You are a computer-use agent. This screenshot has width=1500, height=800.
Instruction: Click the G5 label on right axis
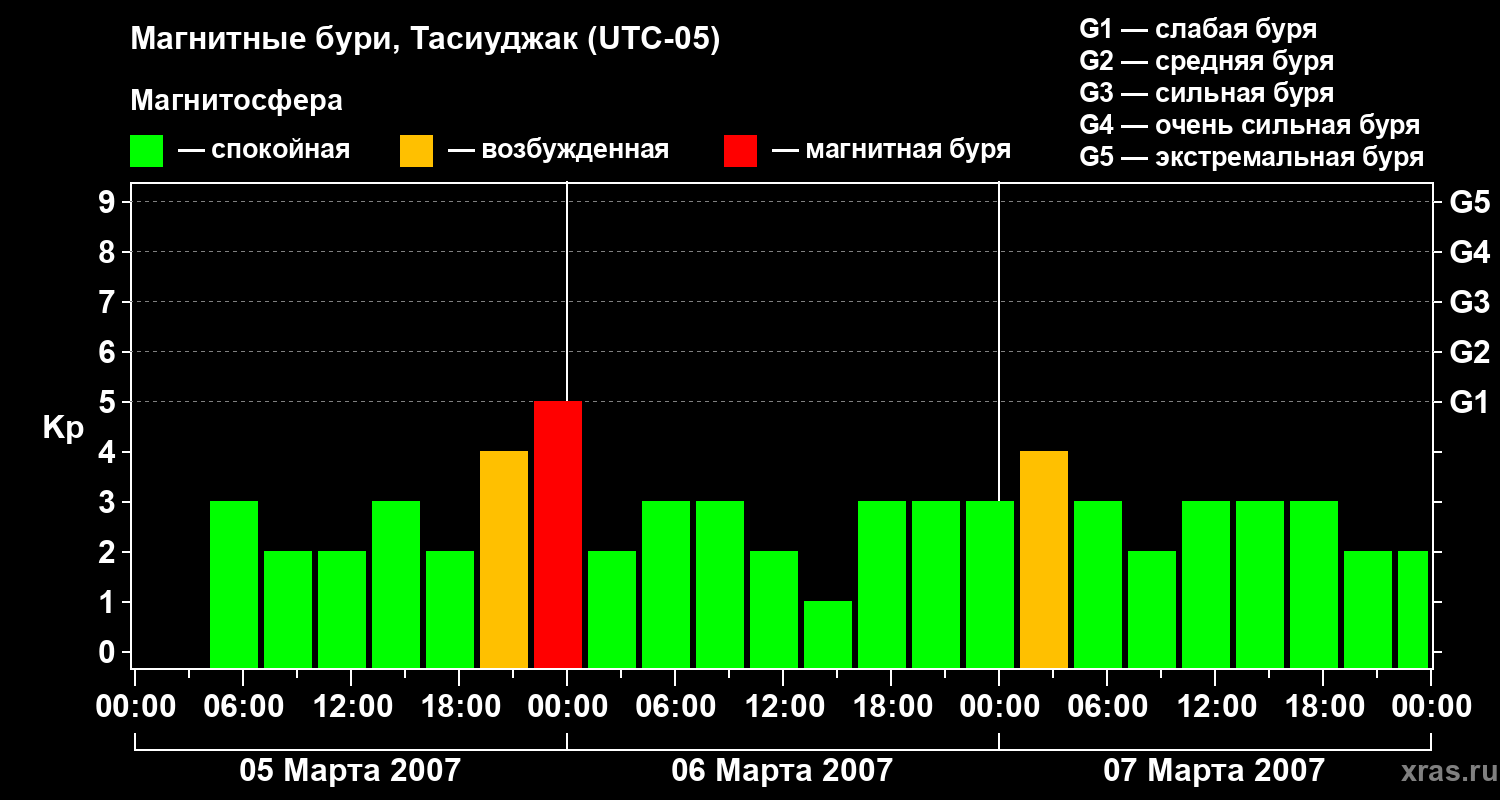1469,202
